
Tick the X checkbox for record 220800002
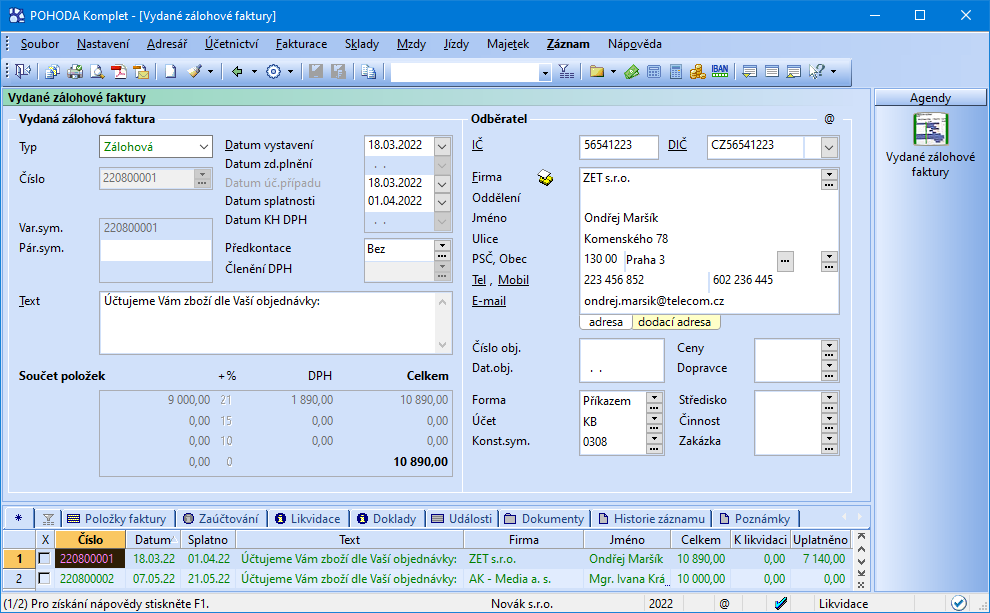coord(44,578)
